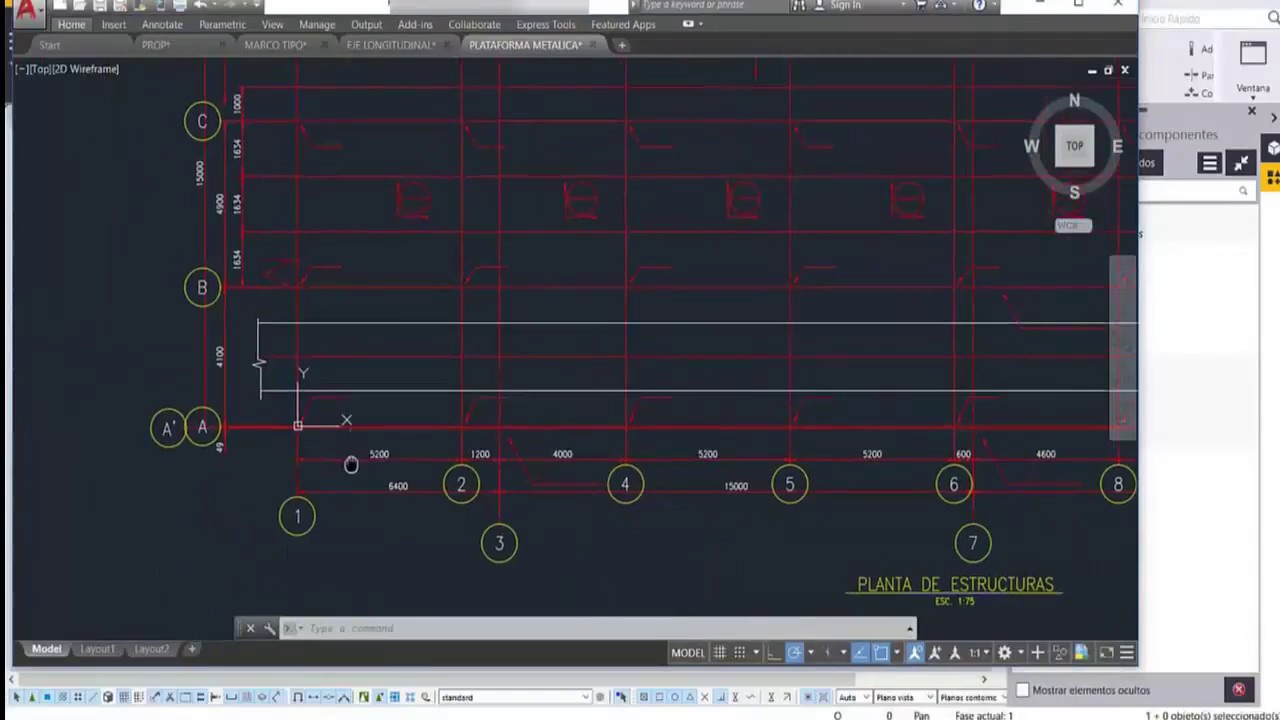Open object snap settings dropdown arrow

tap(897, 653)
